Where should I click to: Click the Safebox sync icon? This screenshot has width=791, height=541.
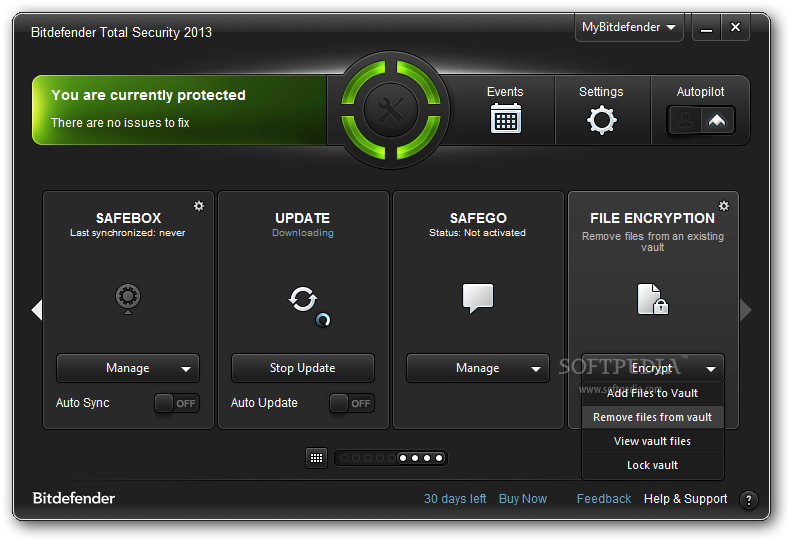tap(128, 298)
